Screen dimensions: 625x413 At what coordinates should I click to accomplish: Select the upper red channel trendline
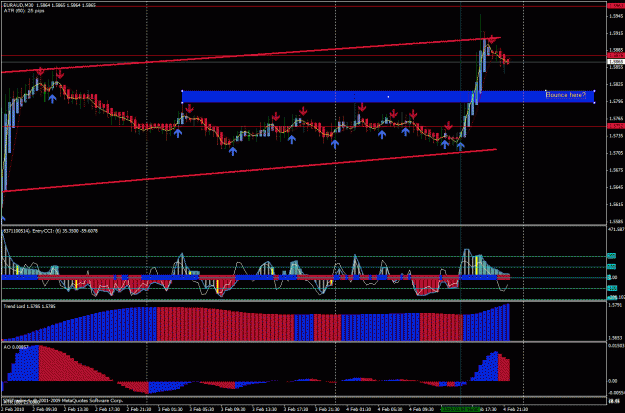tap(251, 55)
